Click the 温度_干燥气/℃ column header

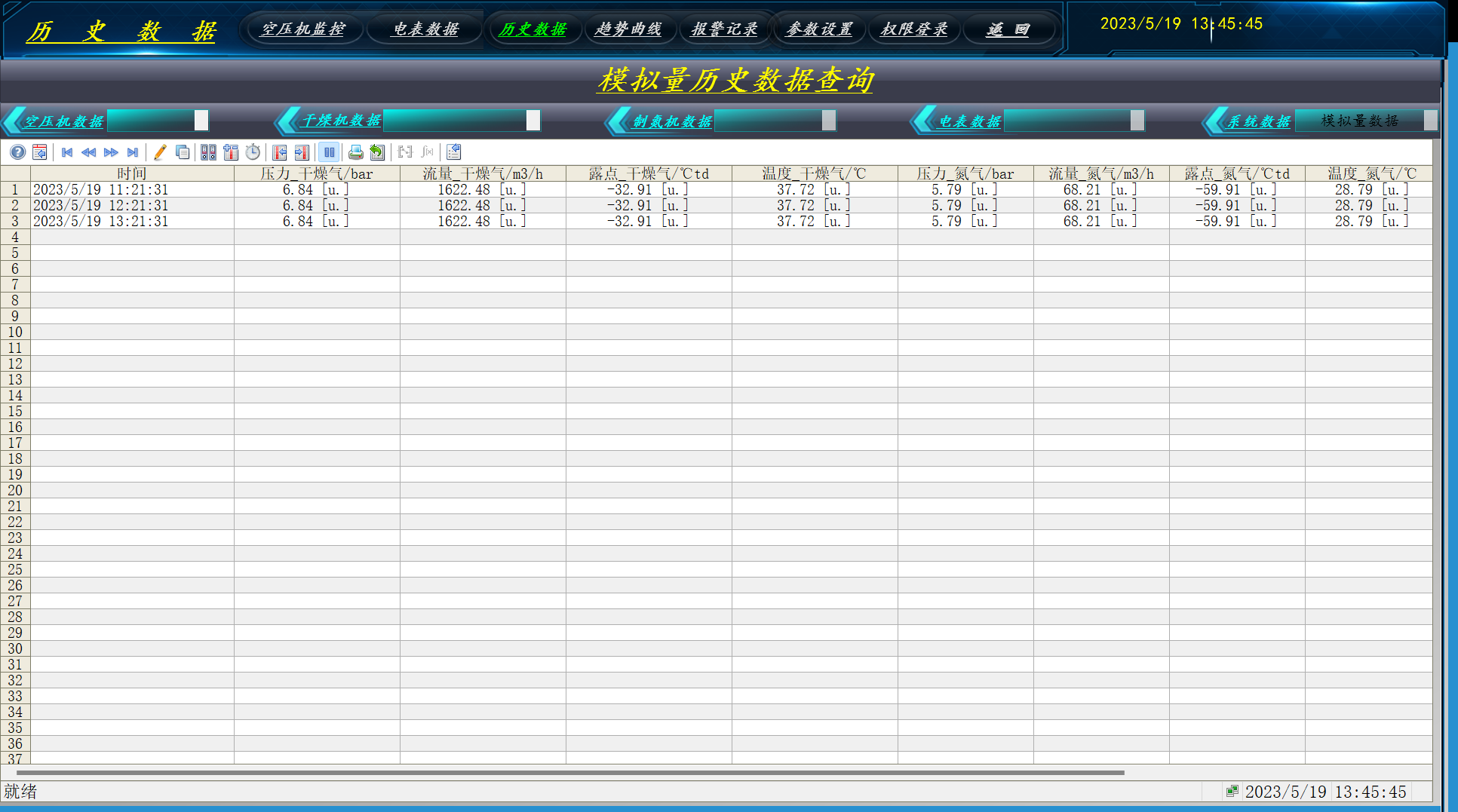tap(815, 173)
